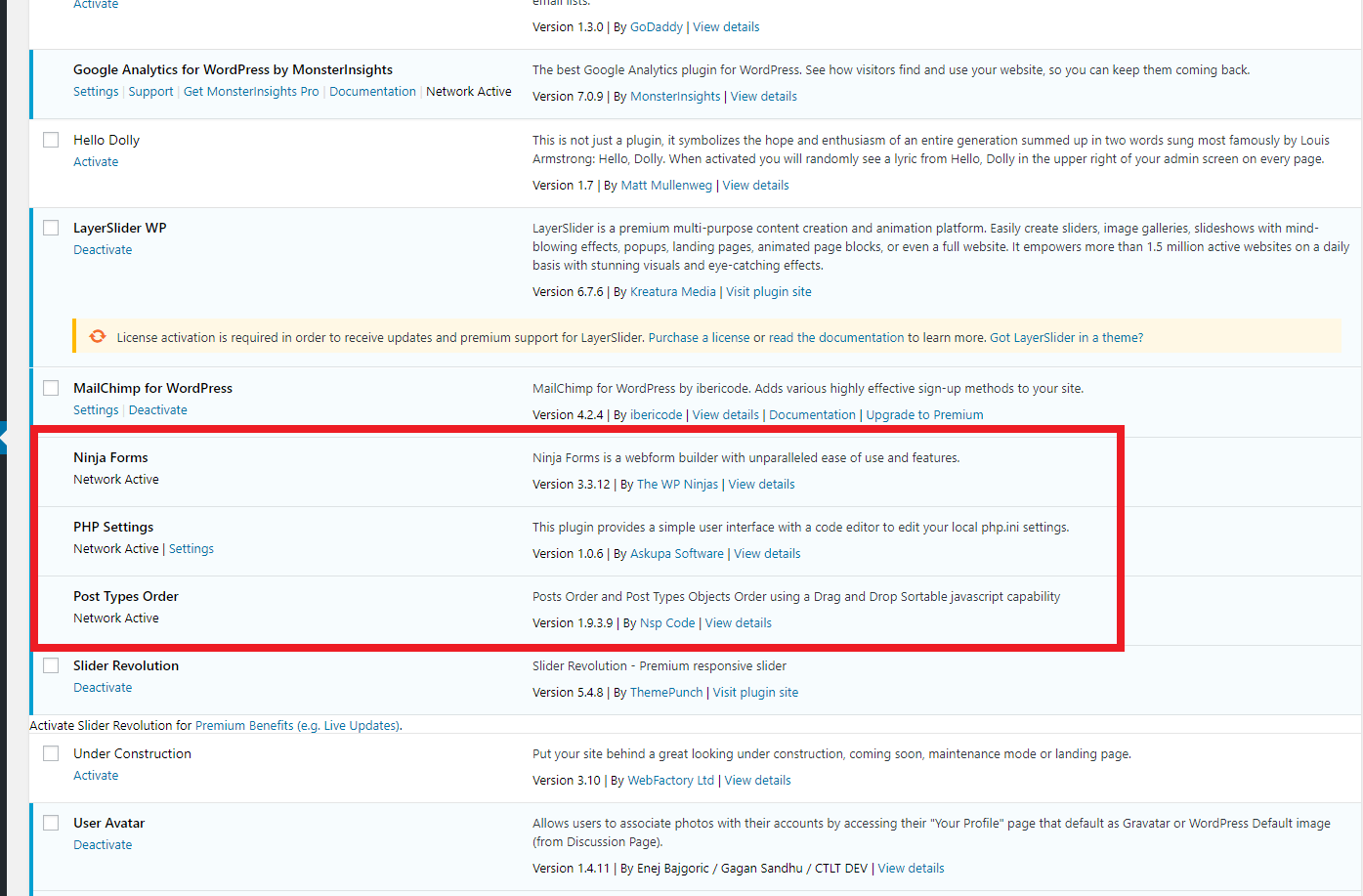Image resolution: width=1363 pixels, height=896 pixels.
Task: Activate the Hello Dolly plugin
Action: tap(96, 161)
